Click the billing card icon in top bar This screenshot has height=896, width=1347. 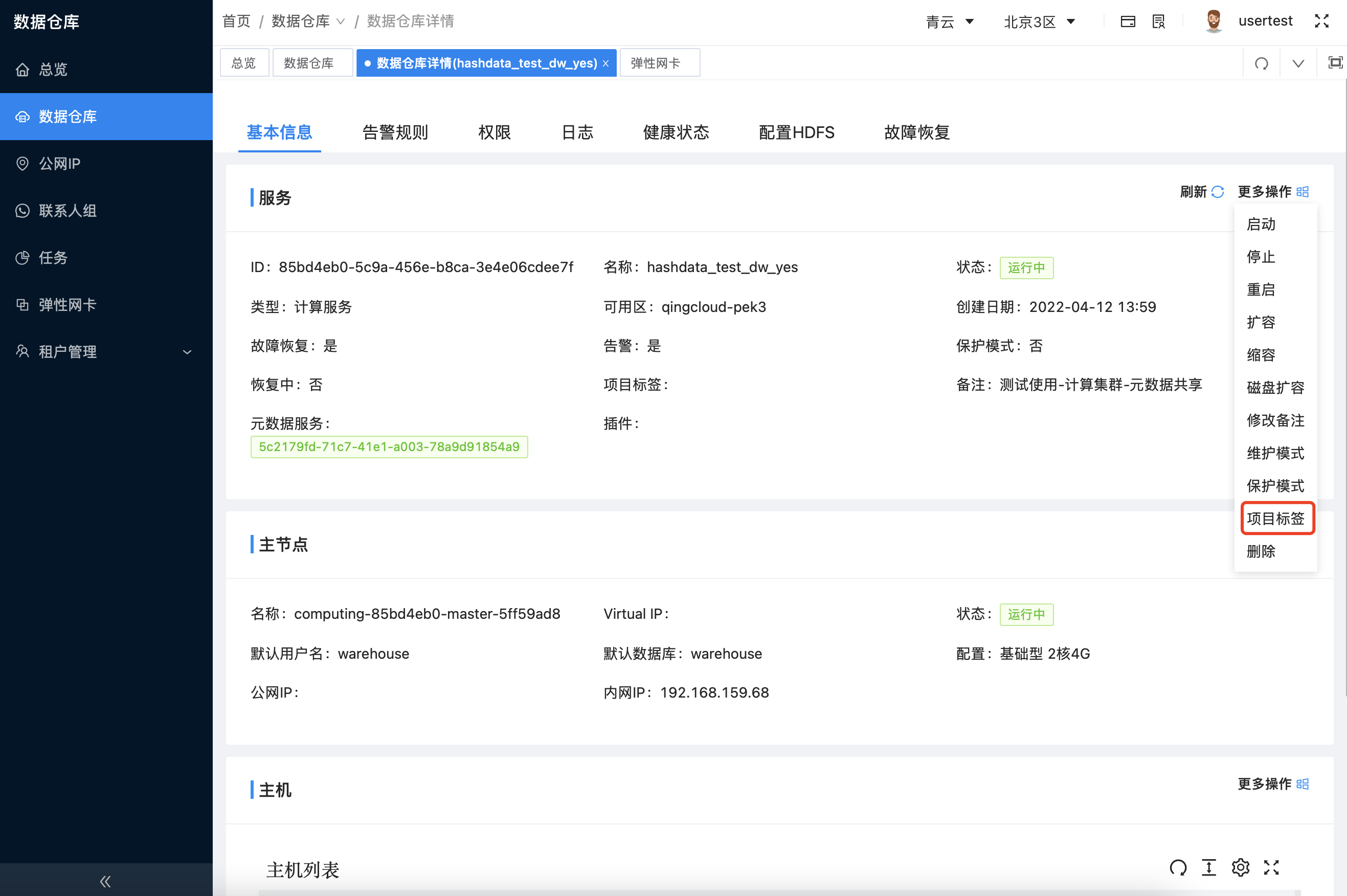pyautogui.click(x=1128, y=21)
